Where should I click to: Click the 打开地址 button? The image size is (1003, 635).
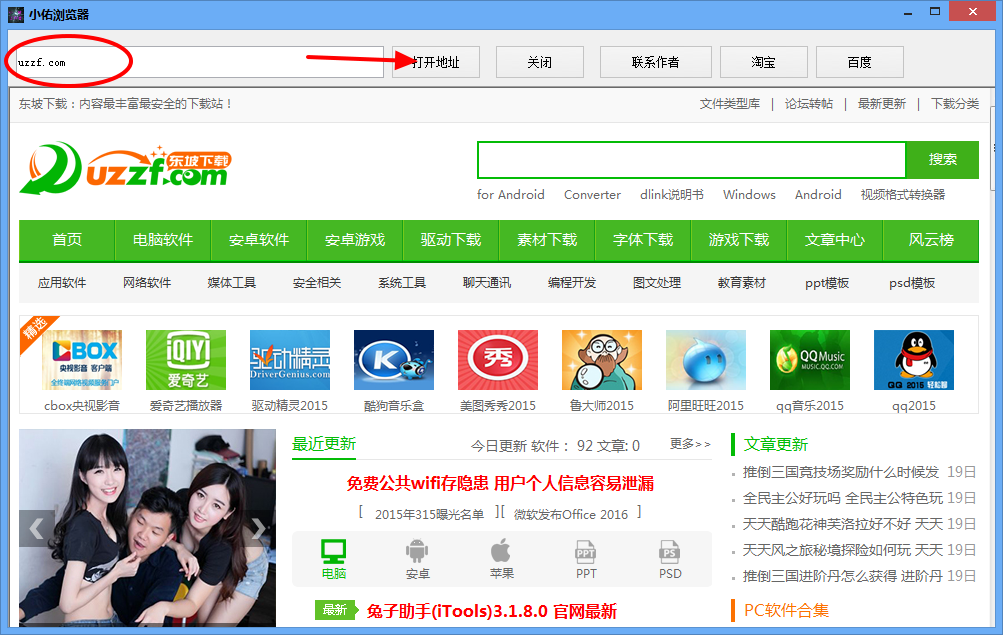point(436,62)
